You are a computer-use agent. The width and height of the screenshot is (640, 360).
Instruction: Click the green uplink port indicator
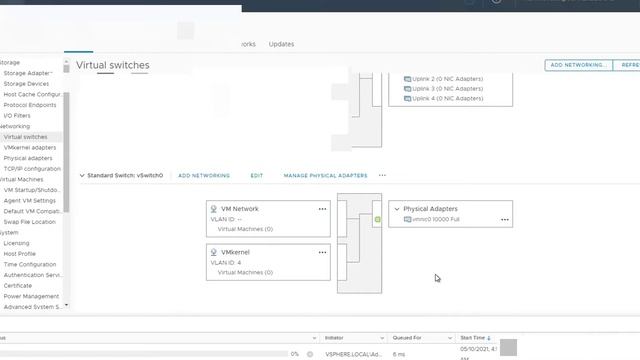pos(378,220)
